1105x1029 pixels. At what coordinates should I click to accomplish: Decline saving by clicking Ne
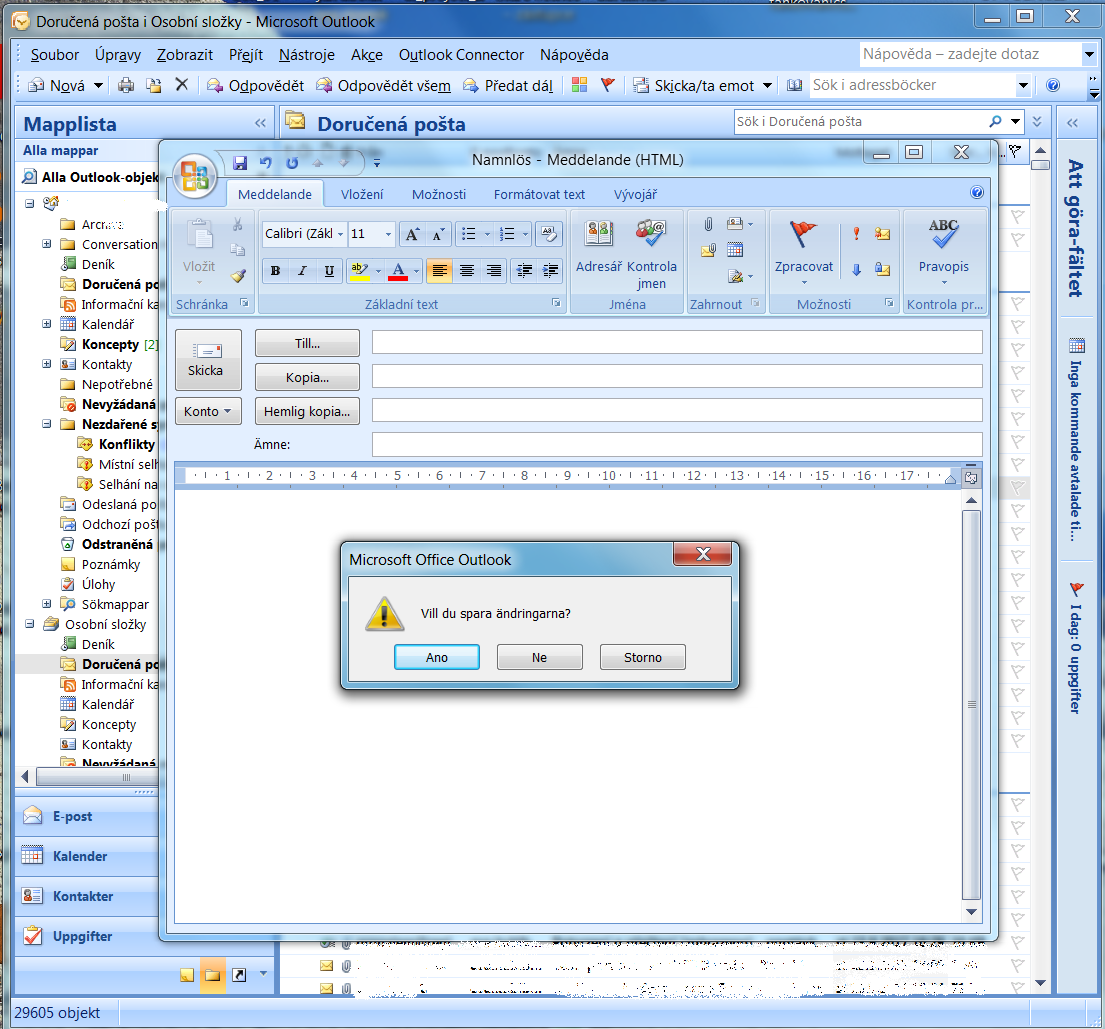[x=539, y=657]
